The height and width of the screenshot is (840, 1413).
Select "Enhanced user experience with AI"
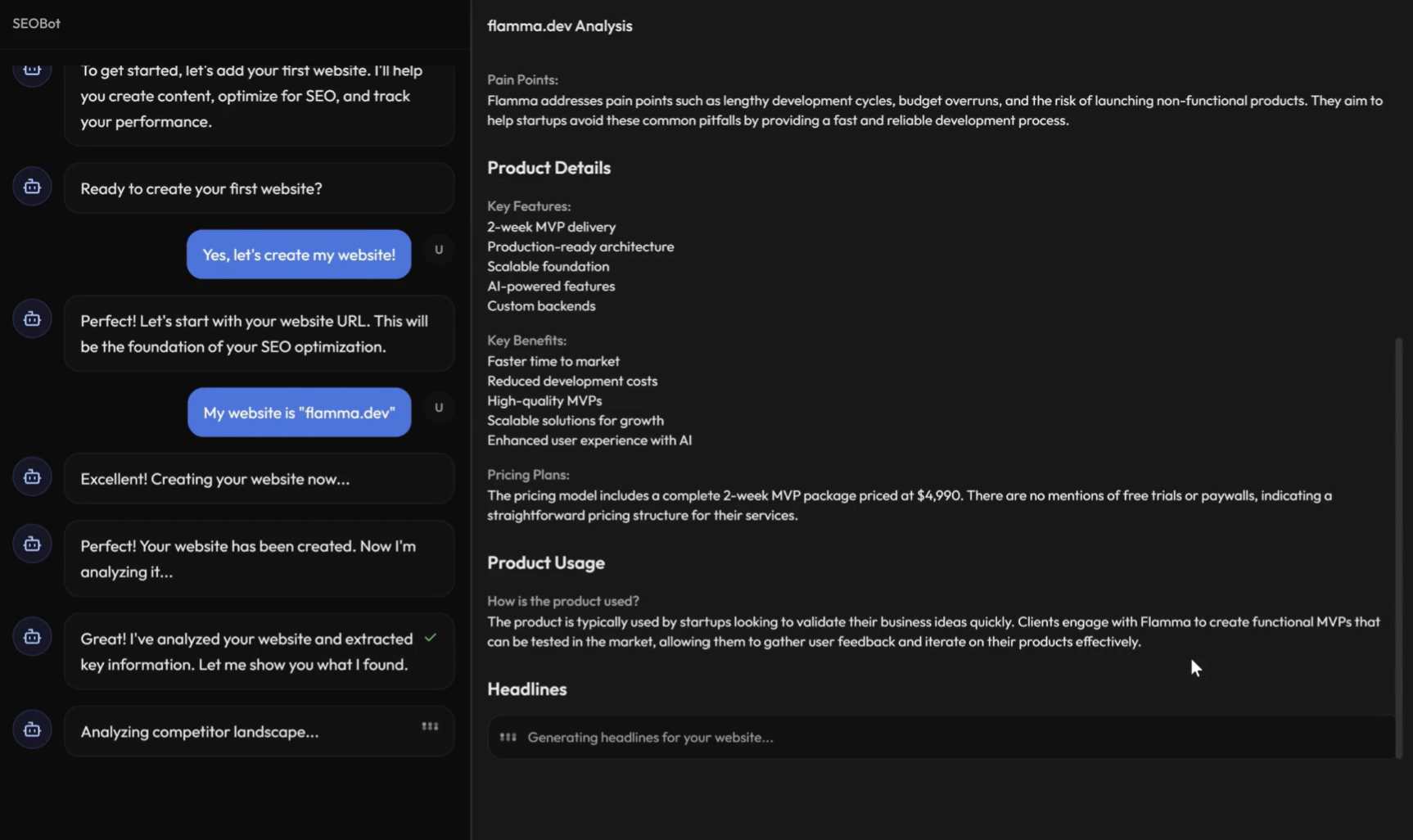click(589, 440)
